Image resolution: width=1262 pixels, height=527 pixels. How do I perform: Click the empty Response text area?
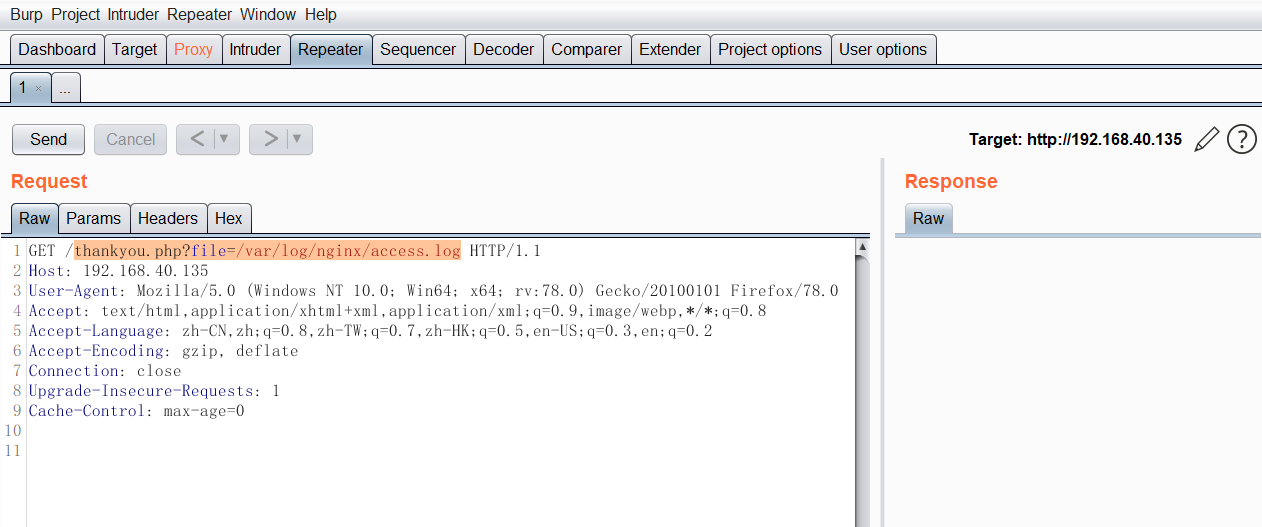point(1078,382)
